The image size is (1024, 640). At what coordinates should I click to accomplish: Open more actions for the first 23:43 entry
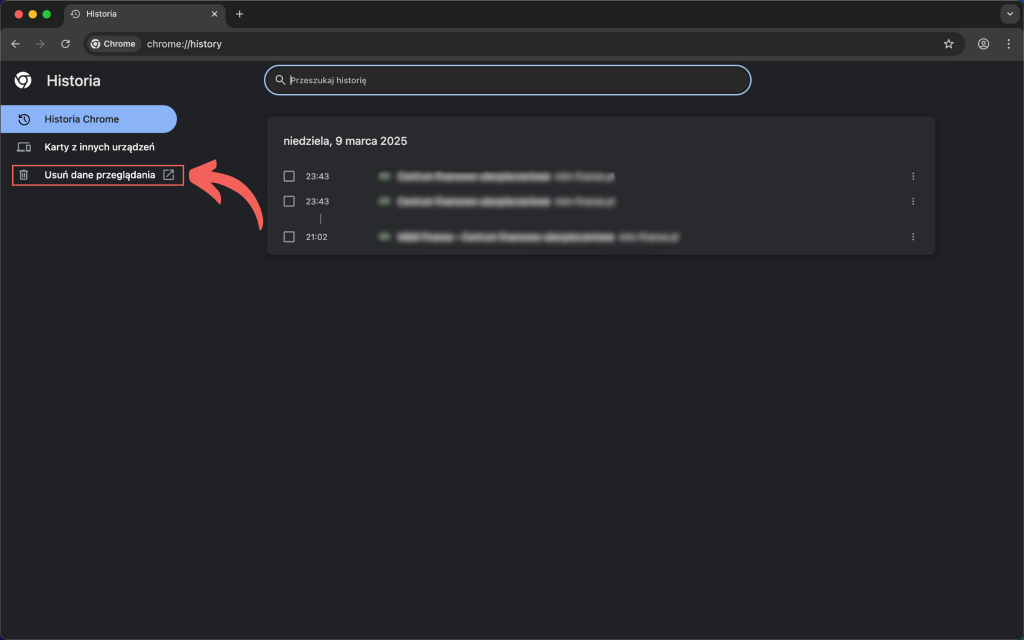tap(913, 176)
